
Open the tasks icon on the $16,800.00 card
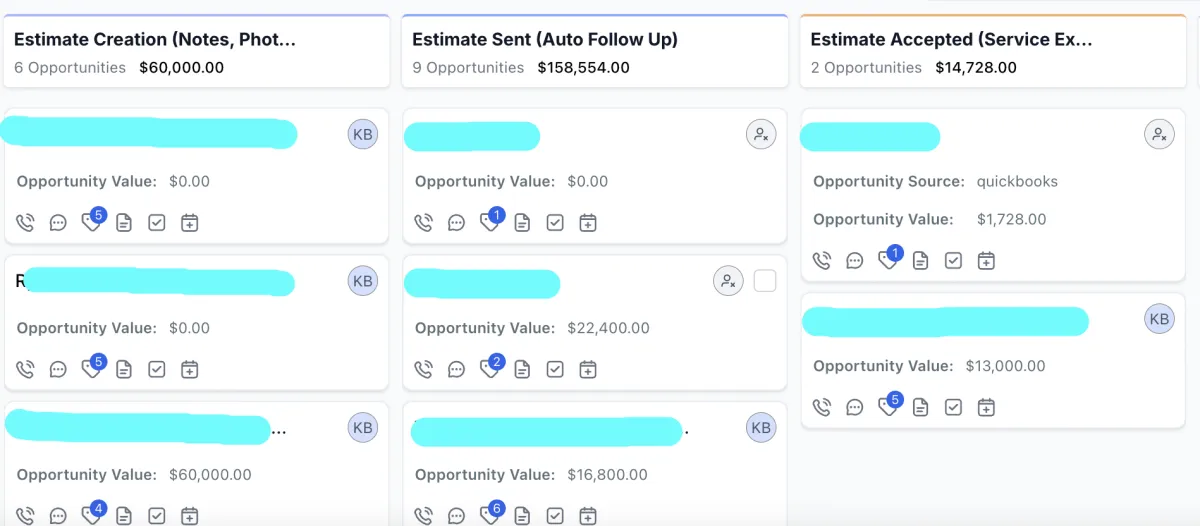click(555, 516)
